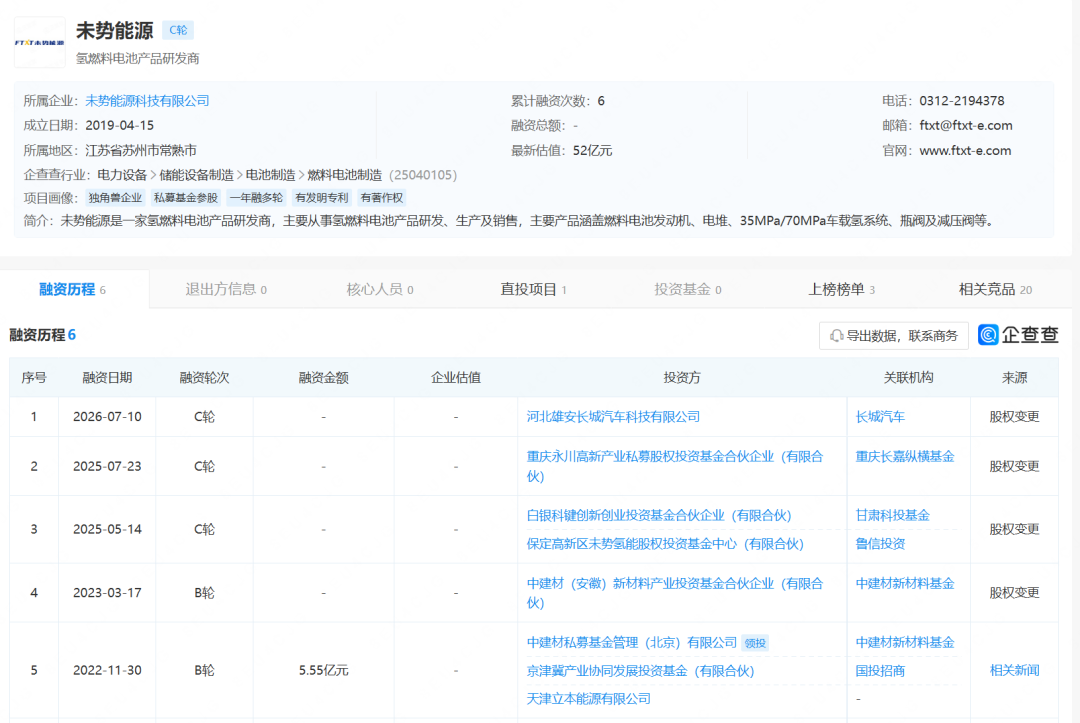
Task: Click the 融资金额 column header
Action: click(323, 377)
